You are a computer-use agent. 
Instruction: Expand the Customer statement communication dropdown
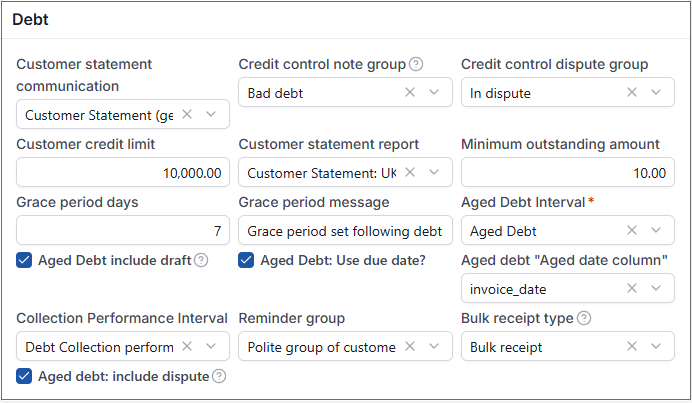point(211,114)
